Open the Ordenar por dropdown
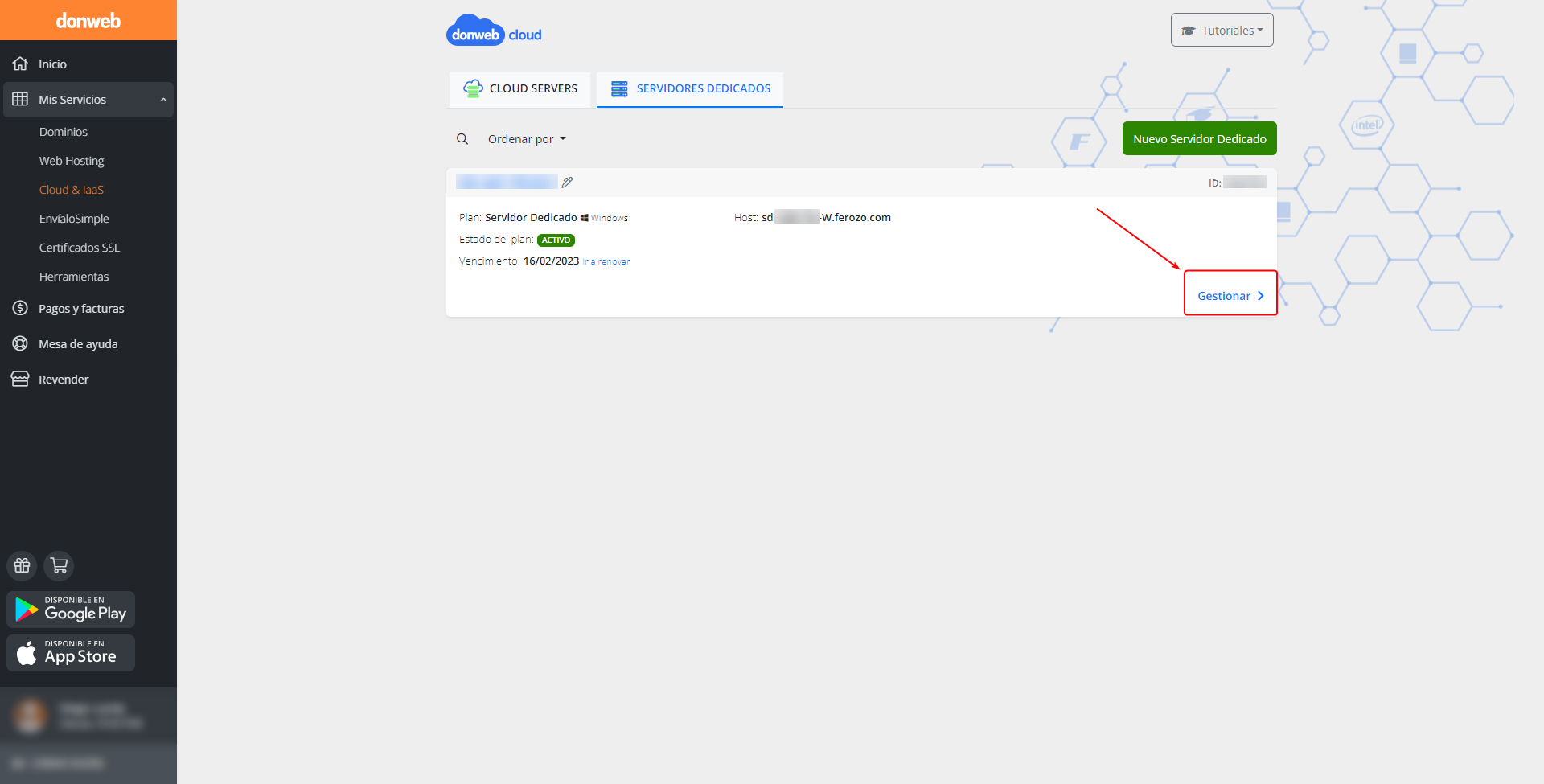The height and width of the screenshot is (784, 1544). click(x=527, y=139)
